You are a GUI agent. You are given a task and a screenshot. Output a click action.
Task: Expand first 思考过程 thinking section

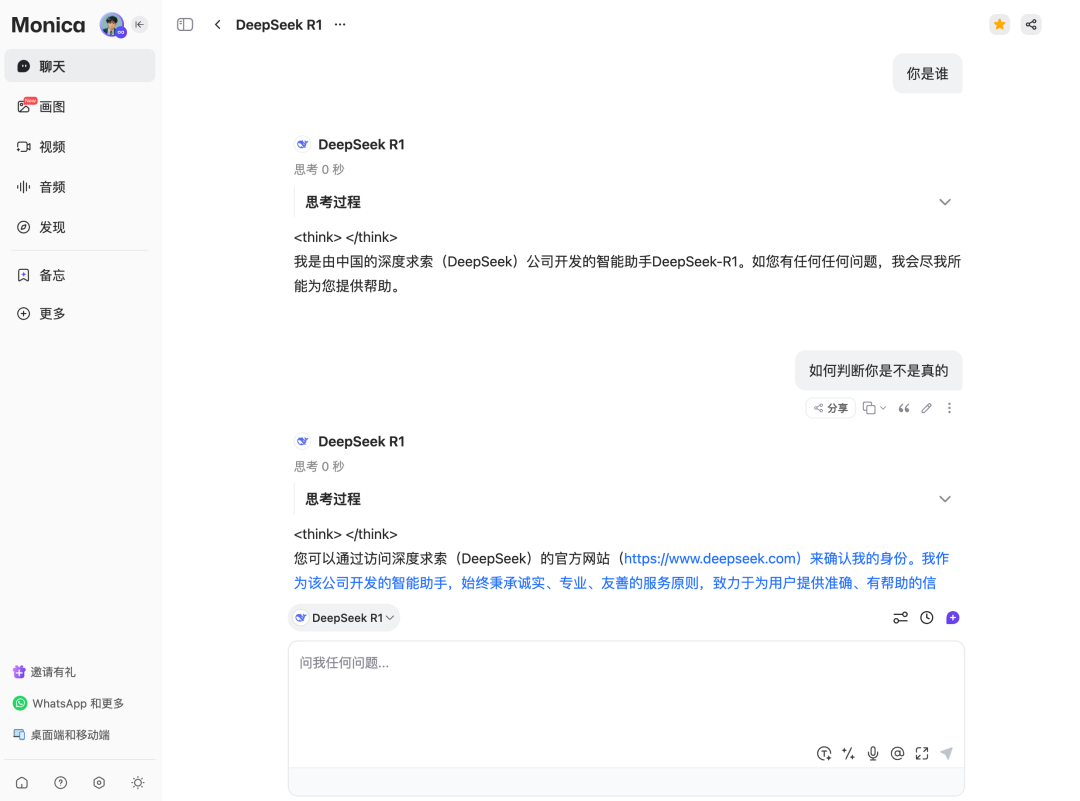(945, 202)
